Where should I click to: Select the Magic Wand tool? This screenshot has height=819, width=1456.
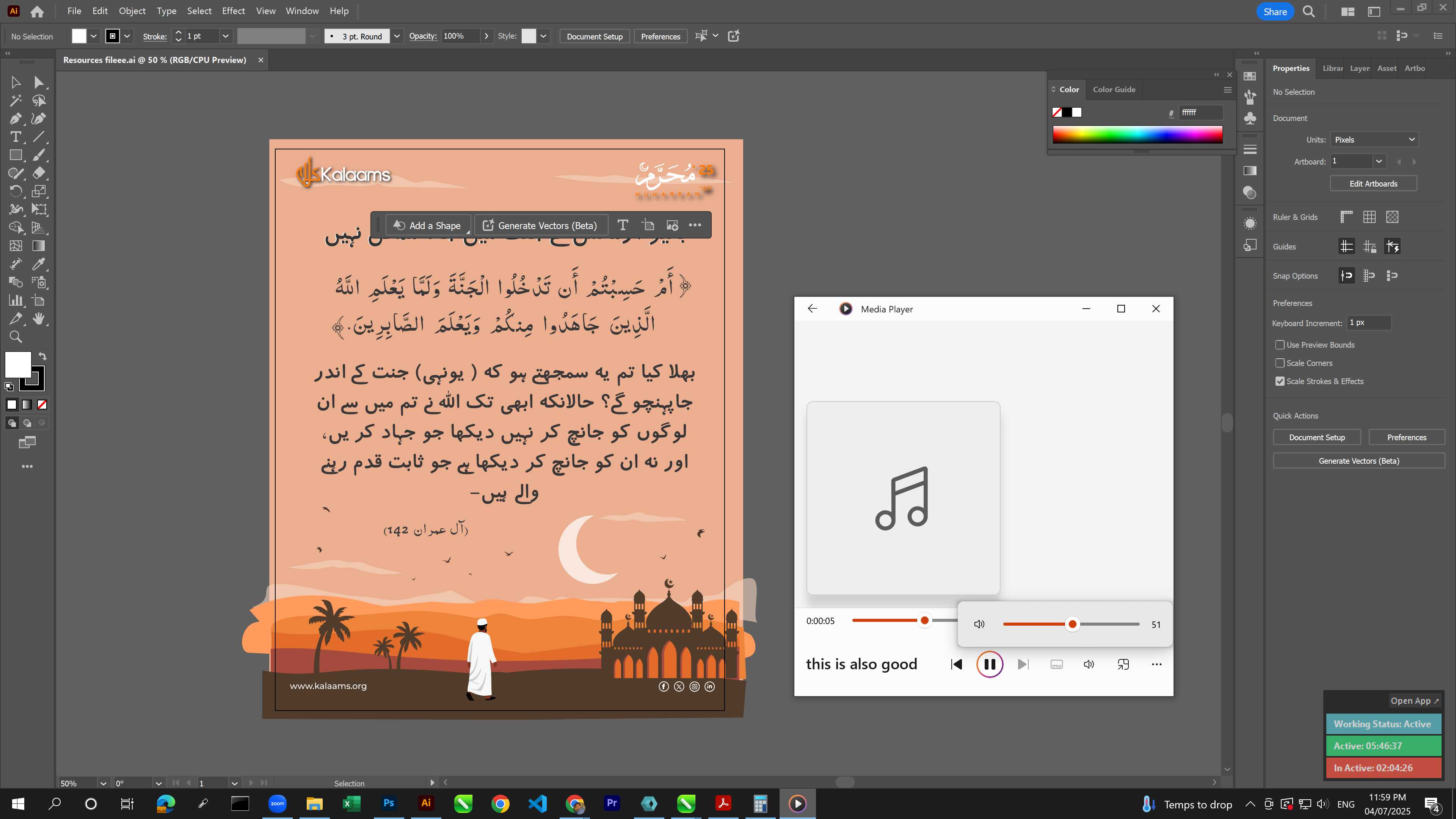[x=16, y=100]
